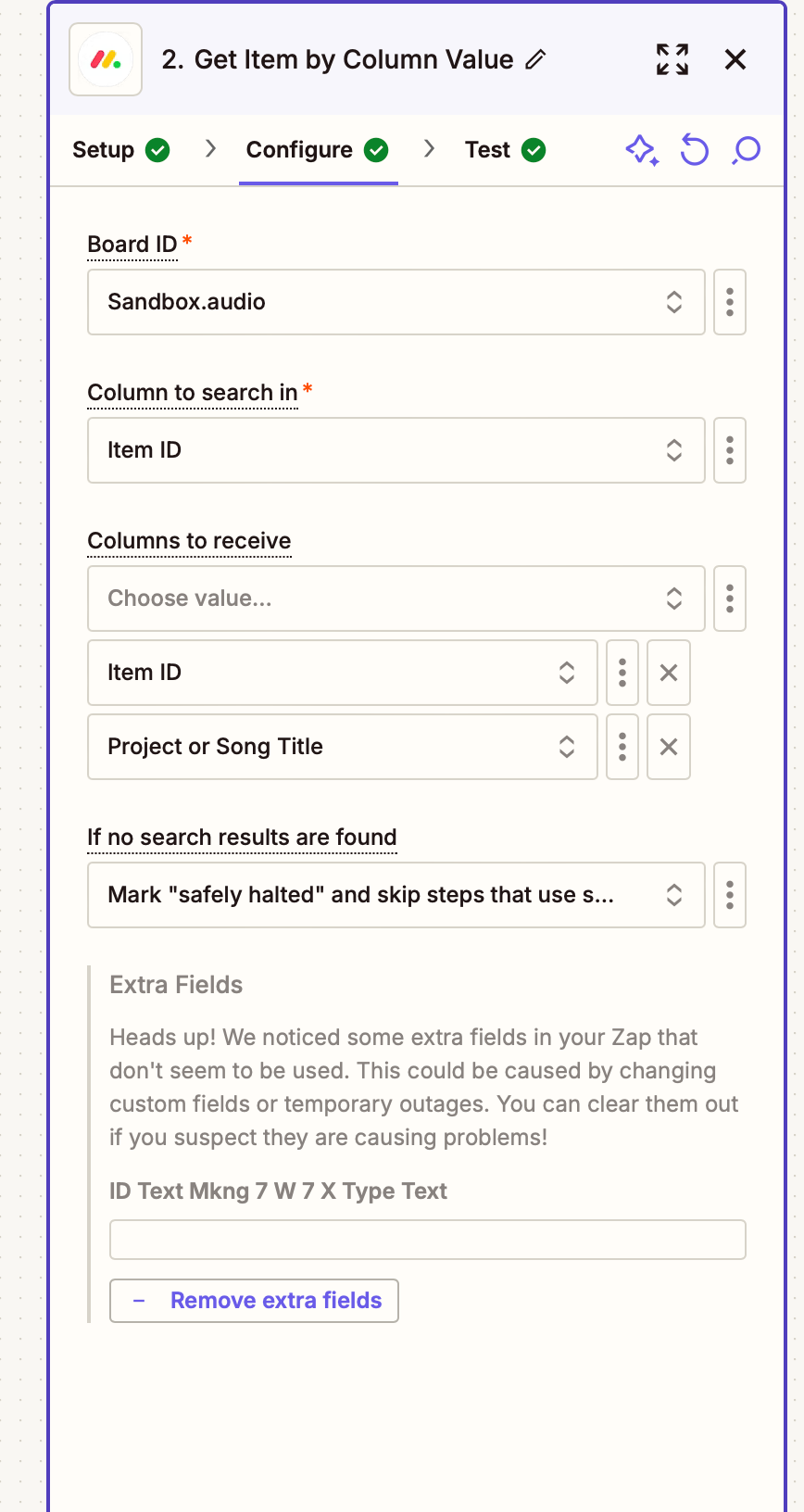Open three-dot menu beside Board ID
The image size is (804, 1512).
click(730, 302)
